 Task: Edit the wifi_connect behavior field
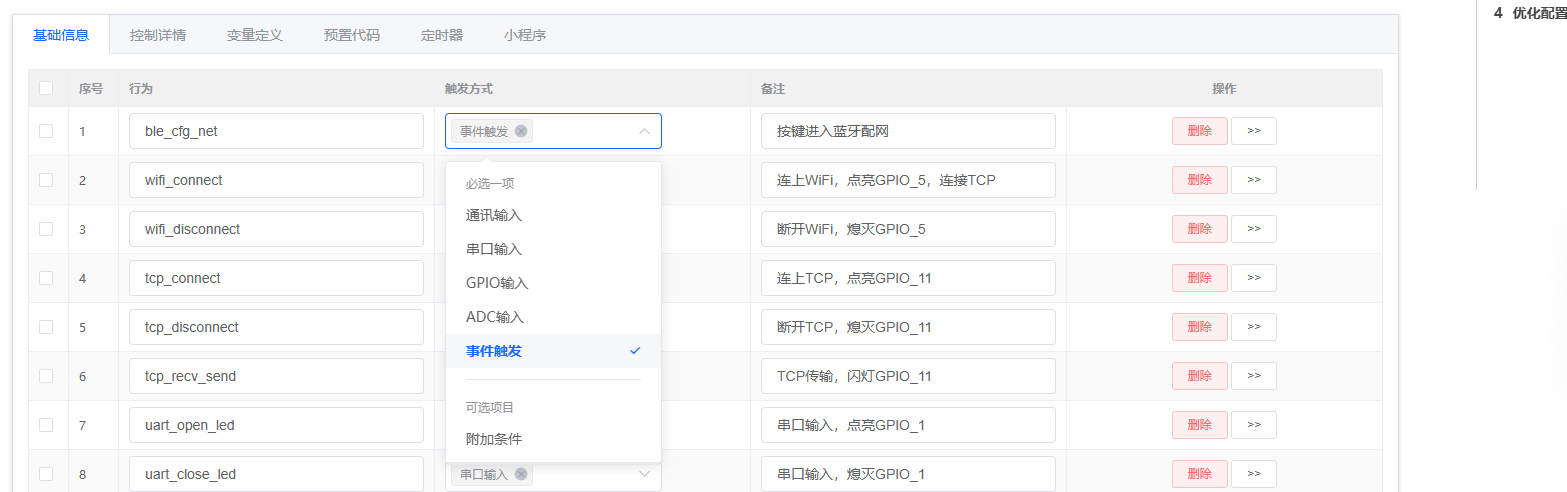point(276,180)
